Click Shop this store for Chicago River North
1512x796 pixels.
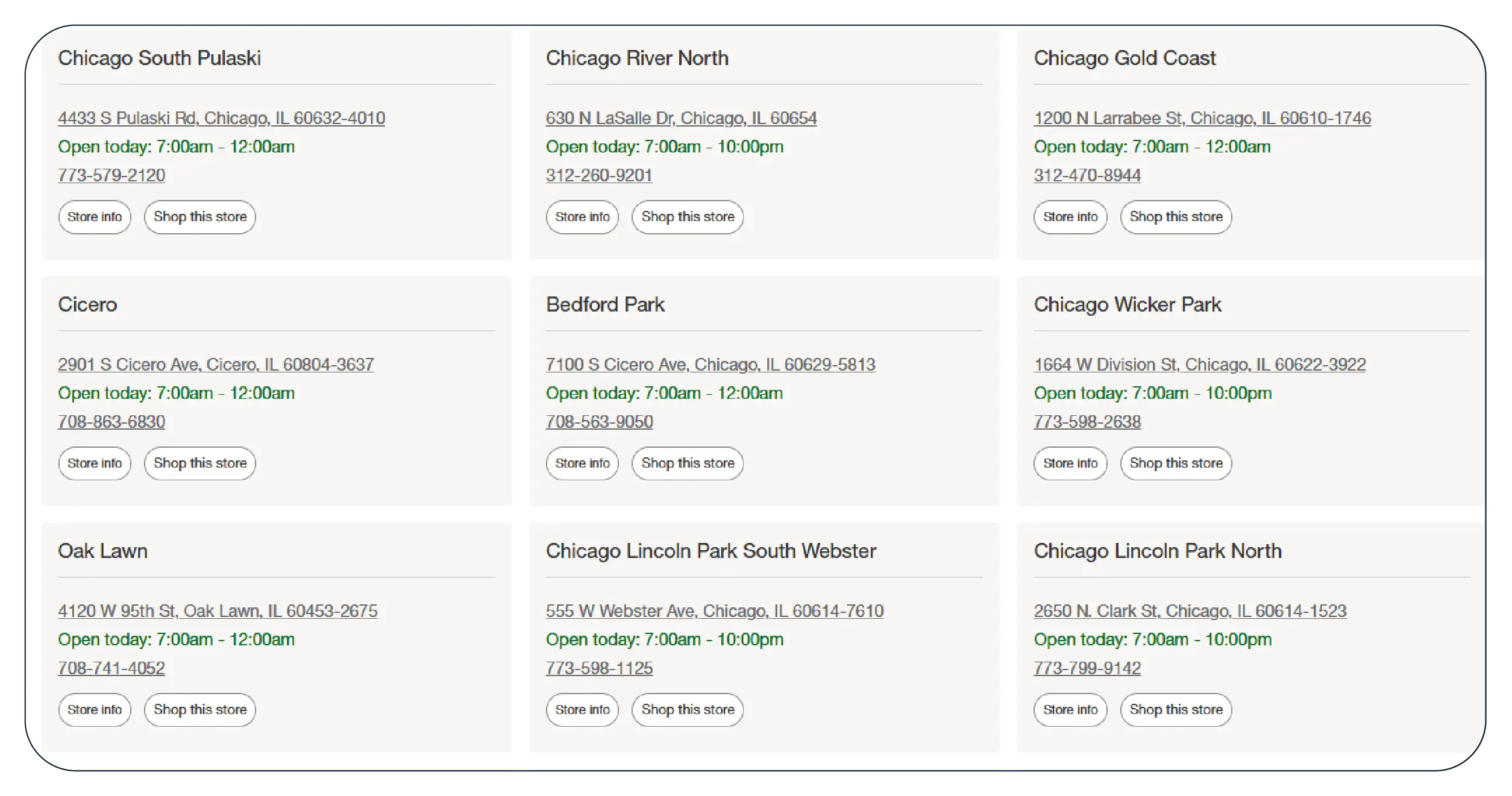coord(687,217)
